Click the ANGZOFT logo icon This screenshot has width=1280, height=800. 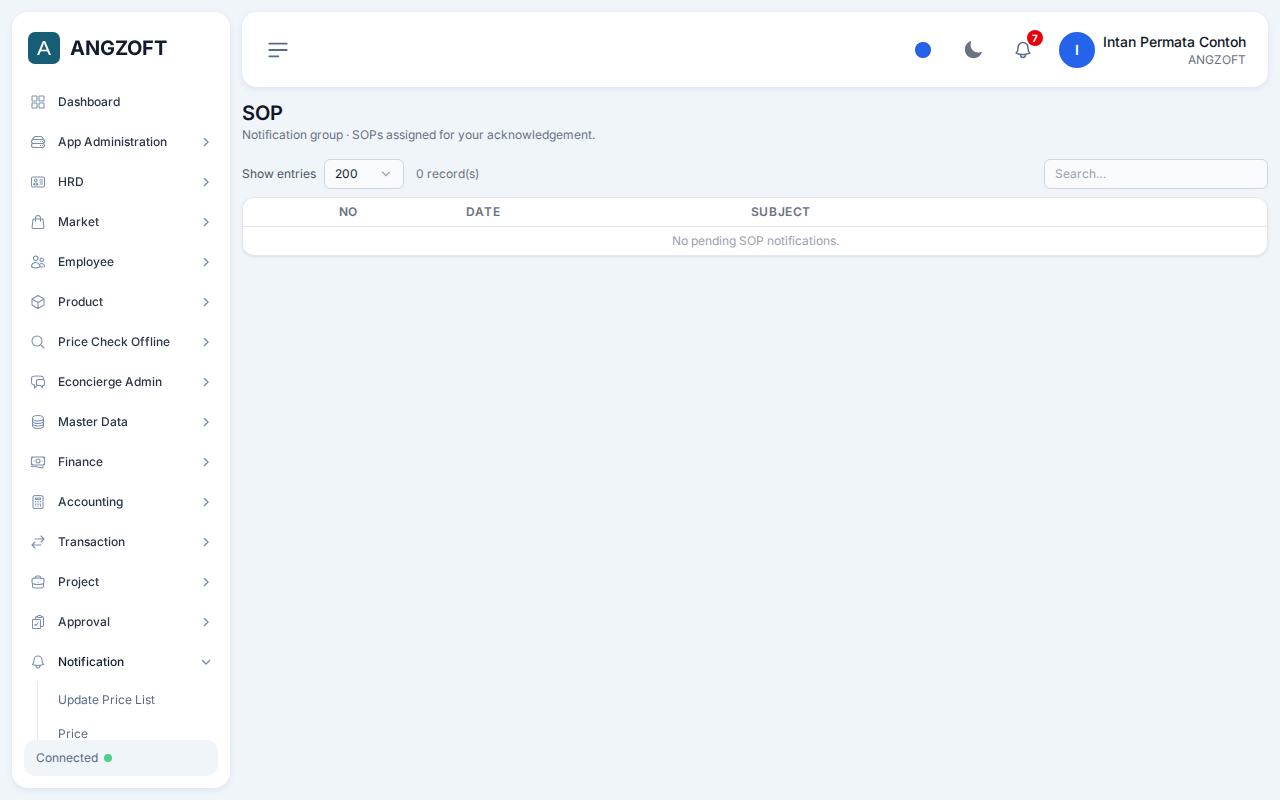click(44, 48)
